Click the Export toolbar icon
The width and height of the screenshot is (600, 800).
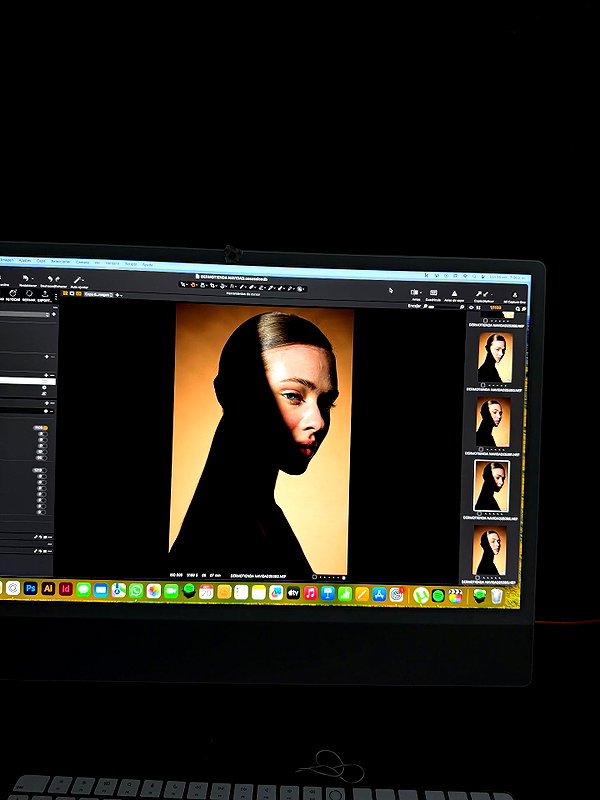[x=45, y=293]
